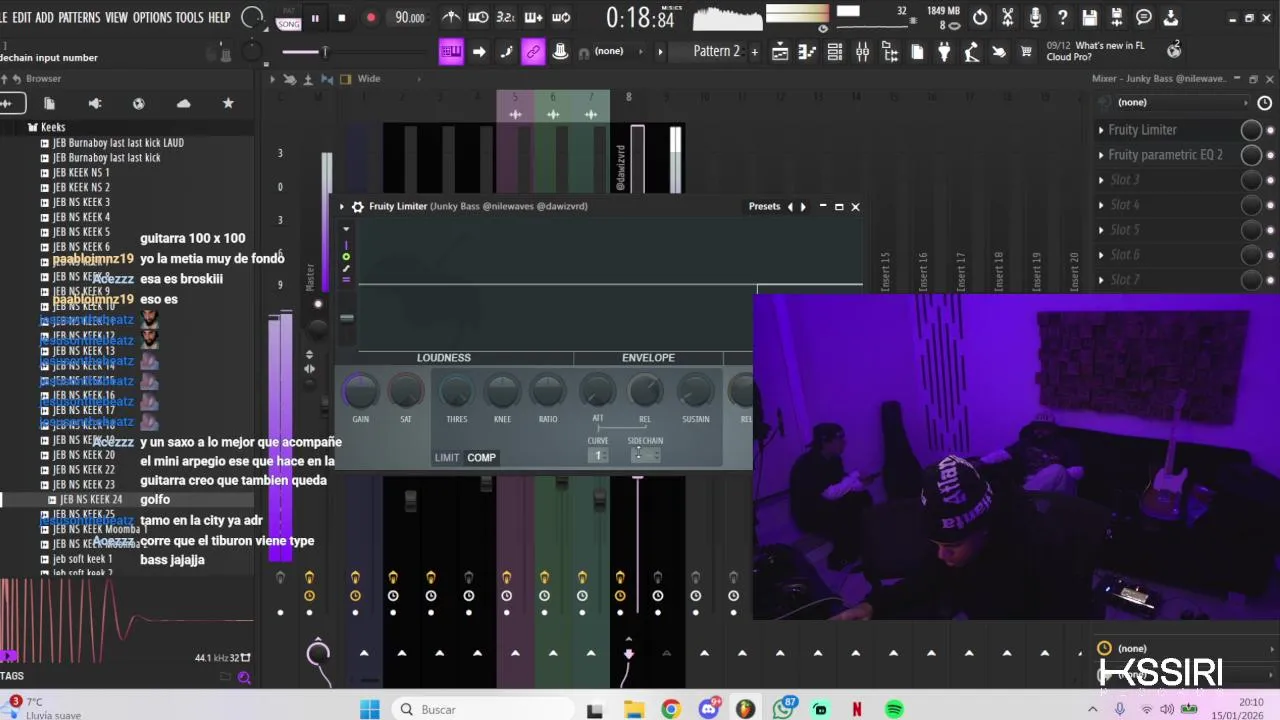Open the audio editor scissors icon
The height and width of the screenshot is (720, 1280).
(1008, 17)
